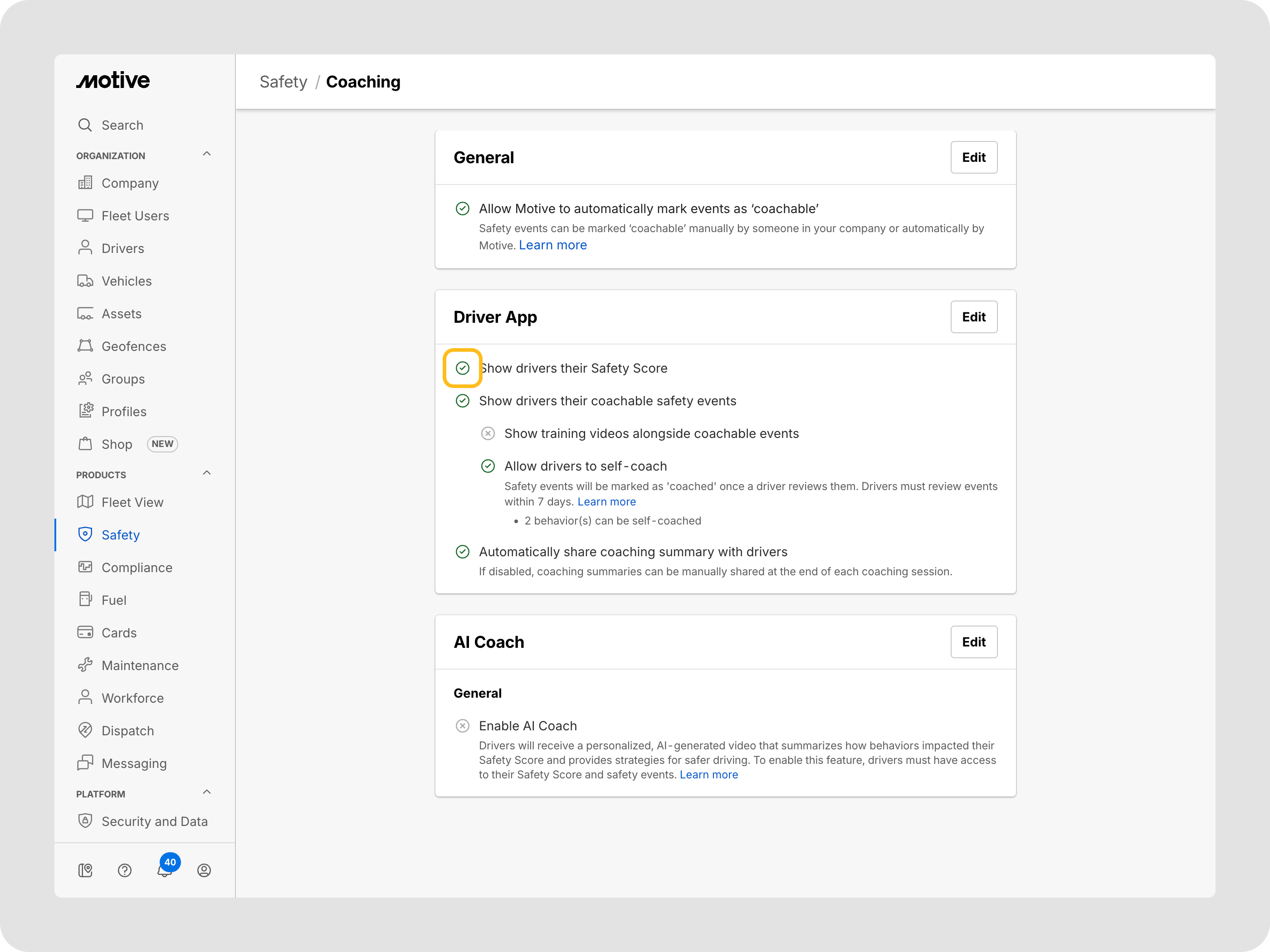Toggle Show training videos alongside coachable events
The height and width of the screenshot is (952, 1270).
point(488,433)
